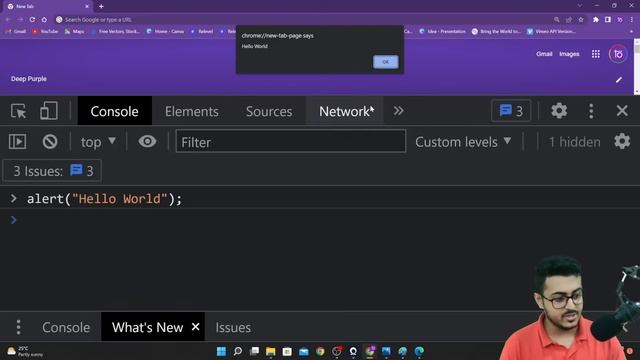Open a new Chrome tab with plus
The height and width of the screenshot is (360, 640).
[101, 6]
